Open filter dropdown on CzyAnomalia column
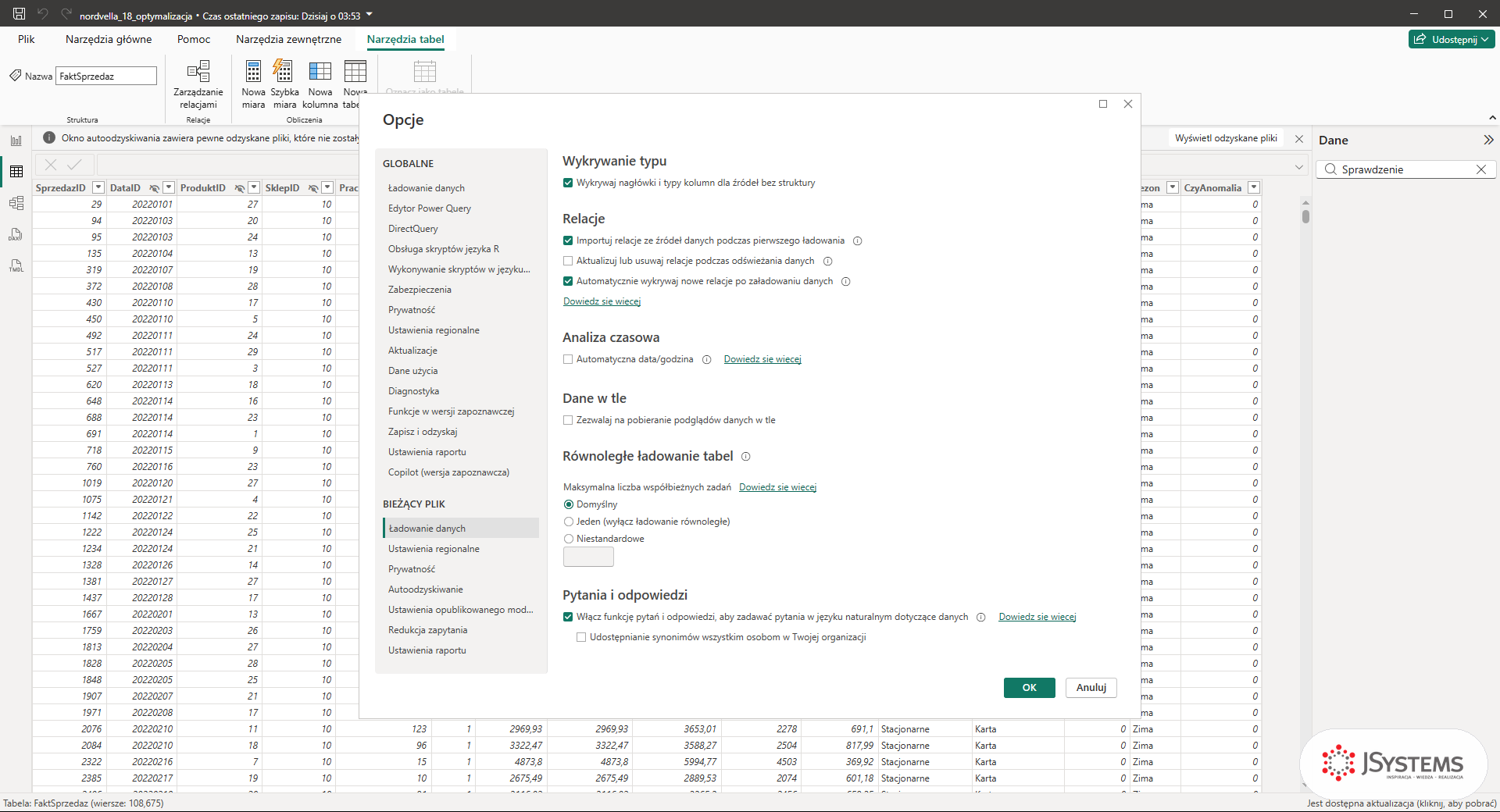The image size is (1500, 812). [x=1254, y=188]
